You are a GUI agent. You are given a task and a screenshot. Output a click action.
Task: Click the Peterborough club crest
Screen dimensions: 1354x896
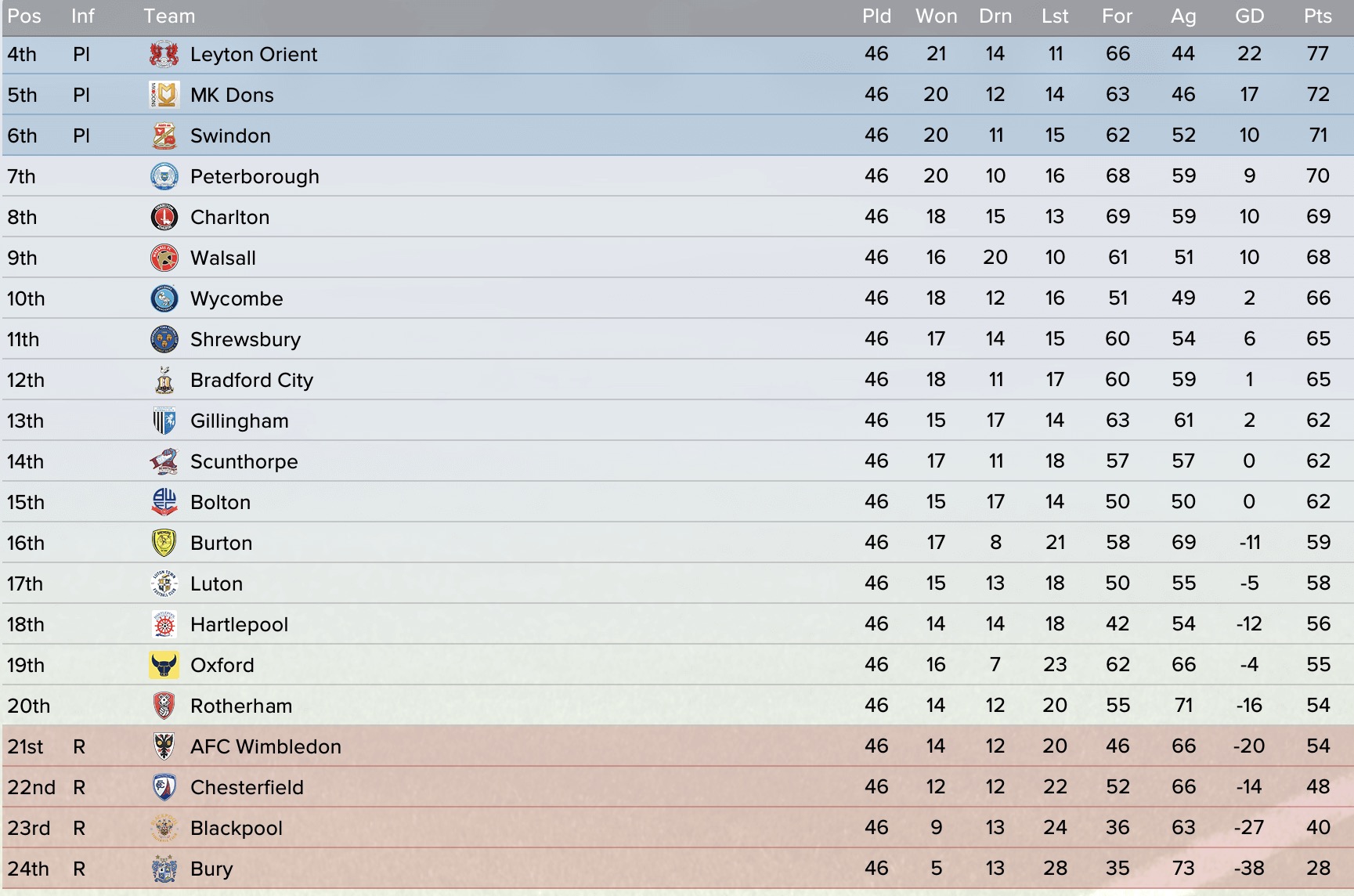[164, 176]
